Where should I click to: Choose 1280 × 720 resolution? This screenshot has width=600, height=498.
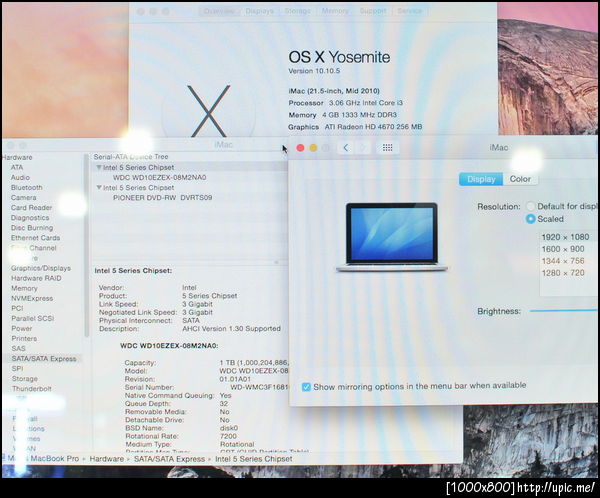[563, 273]
